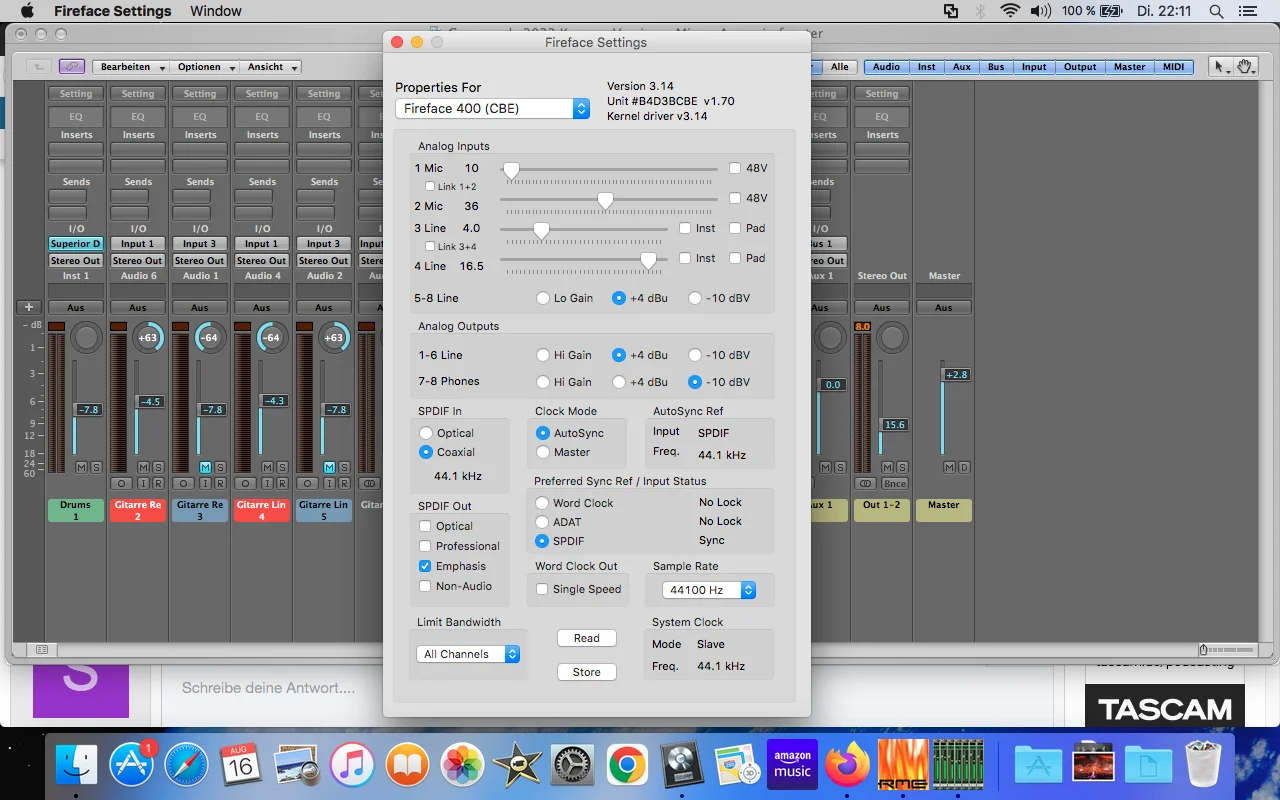Click the D button on the Master strip
Image resolution: width=1280 pixels, height=800 pixels.
pos(964,467)
